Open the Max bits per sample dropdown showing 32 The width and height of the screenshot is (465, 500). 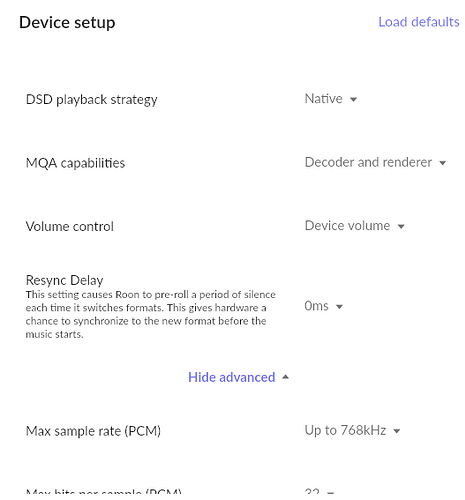pyautogui.click(x=319, y=491)
